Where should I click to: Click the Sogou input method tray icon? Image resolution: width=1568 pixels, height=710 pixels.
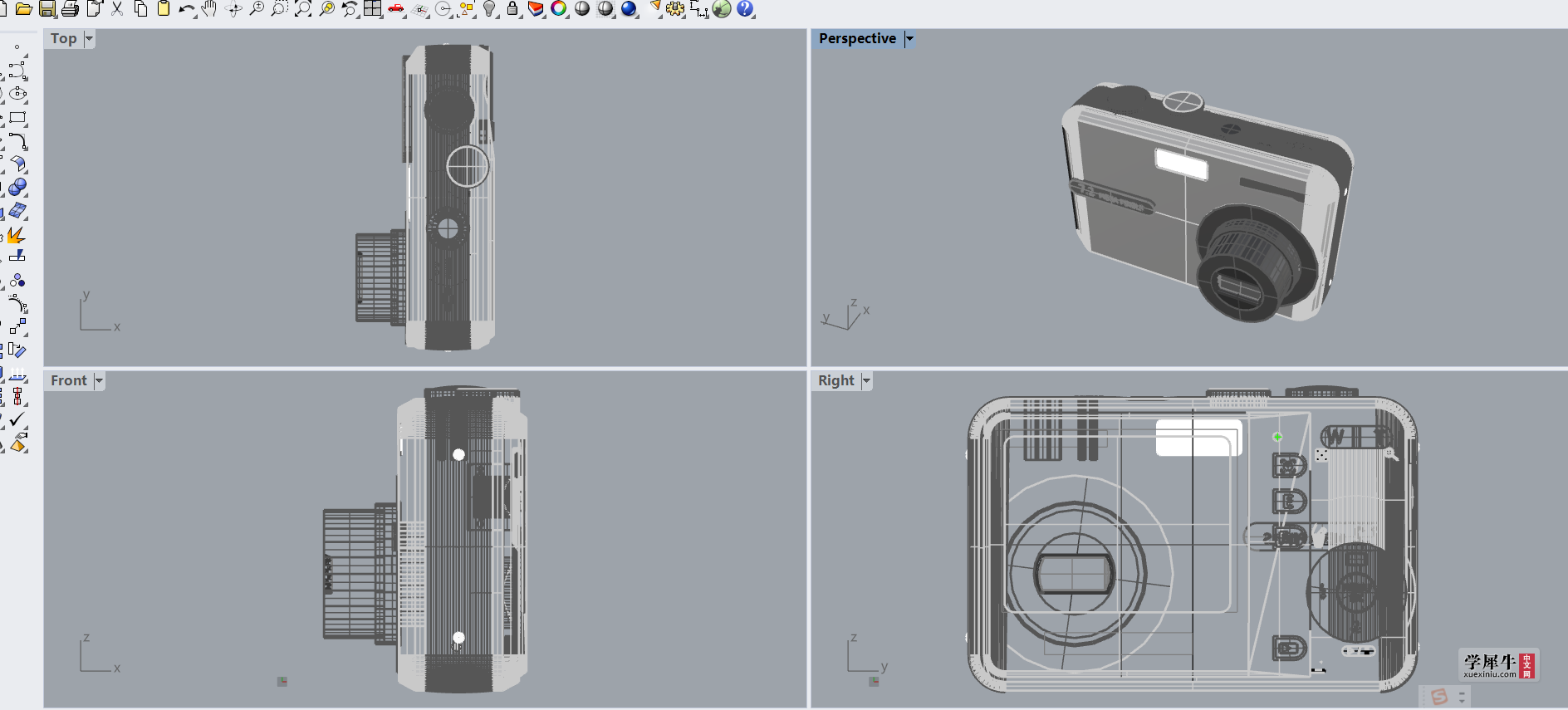(1439, 697)
